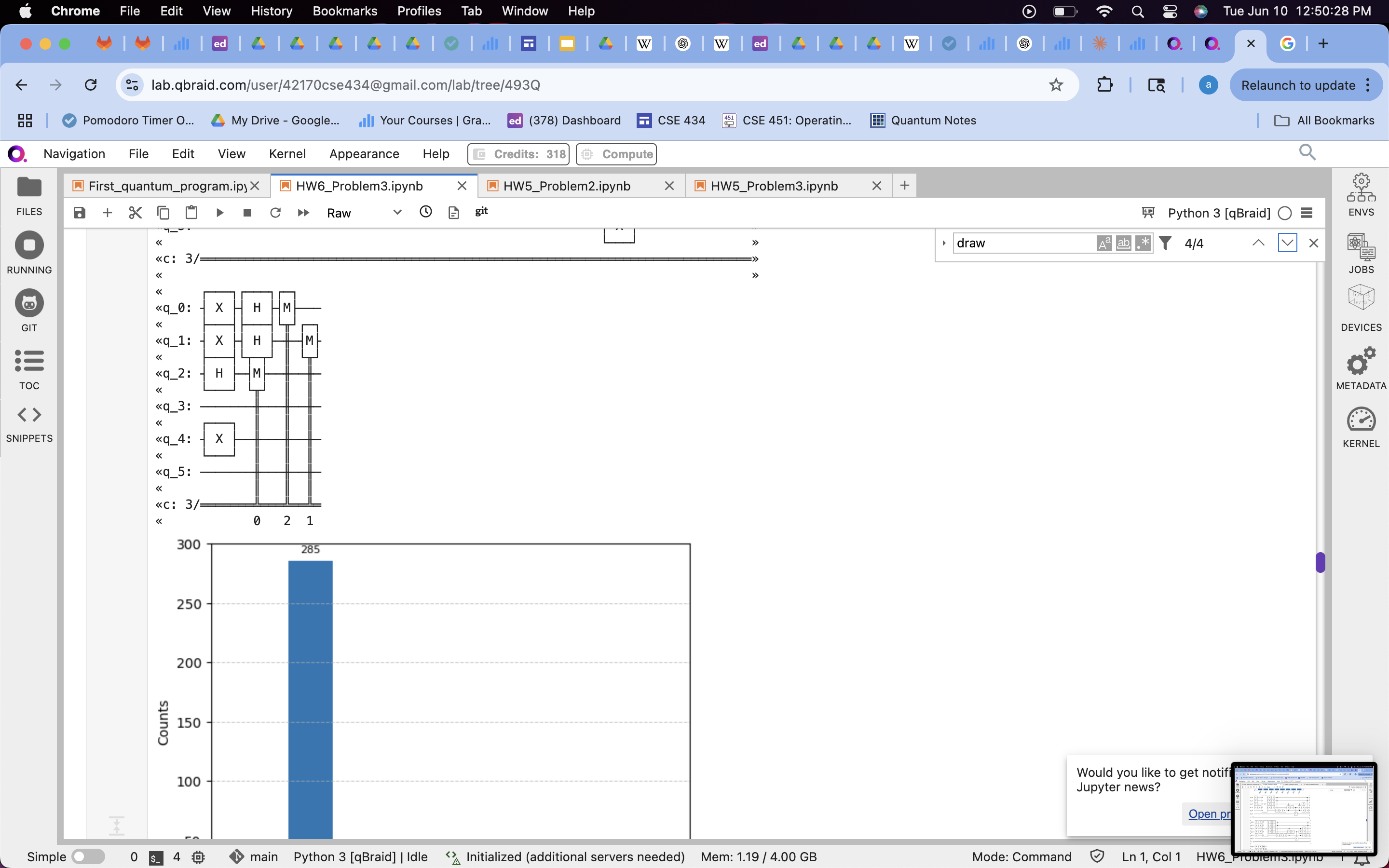Screen dimensions: 1389x868
Task: Go to previous search match
Action: (1258, 244)
